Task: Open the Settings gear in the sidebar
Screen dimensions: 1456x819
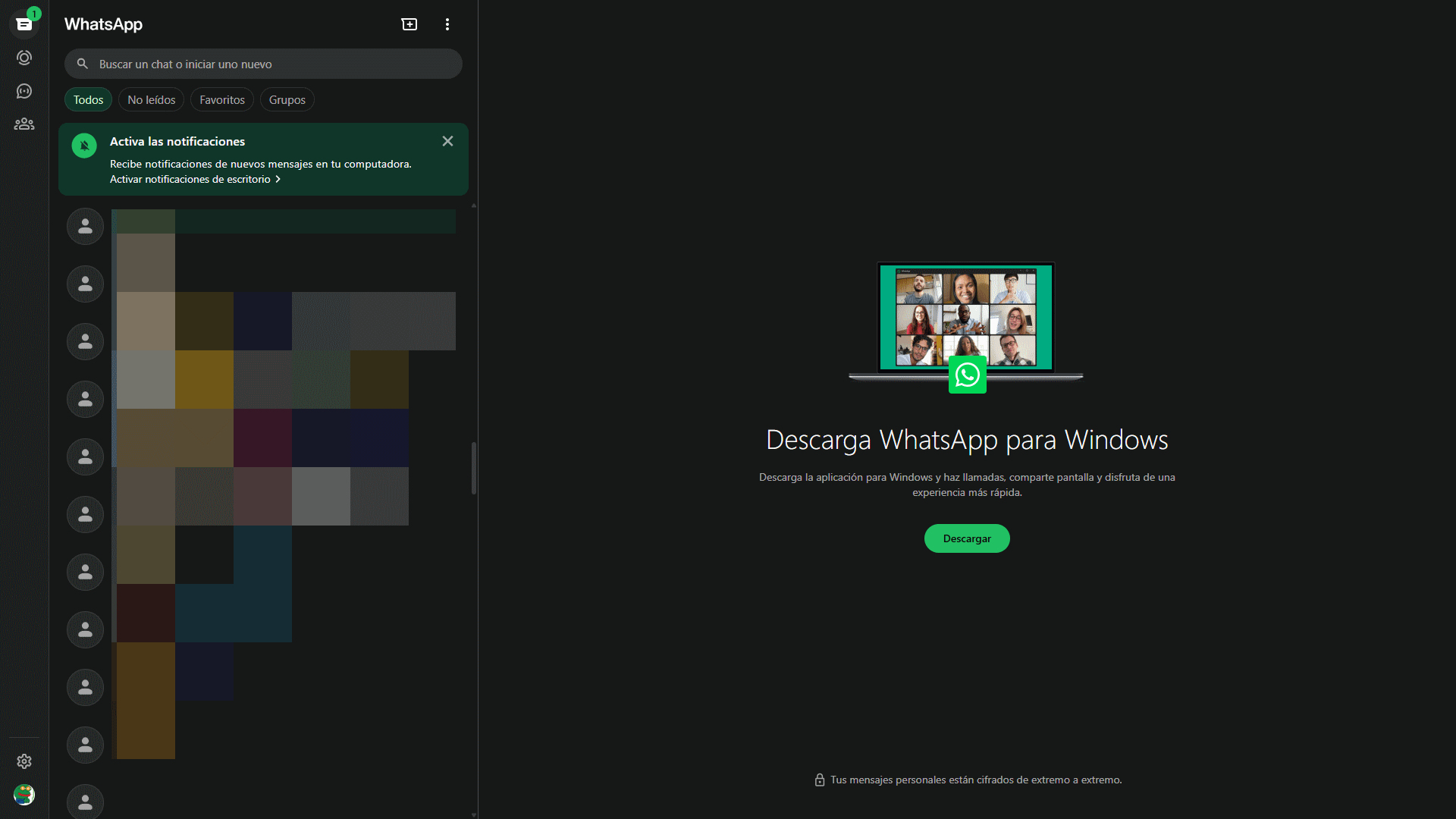Action: pyautogui.click(x=24, y=761)
